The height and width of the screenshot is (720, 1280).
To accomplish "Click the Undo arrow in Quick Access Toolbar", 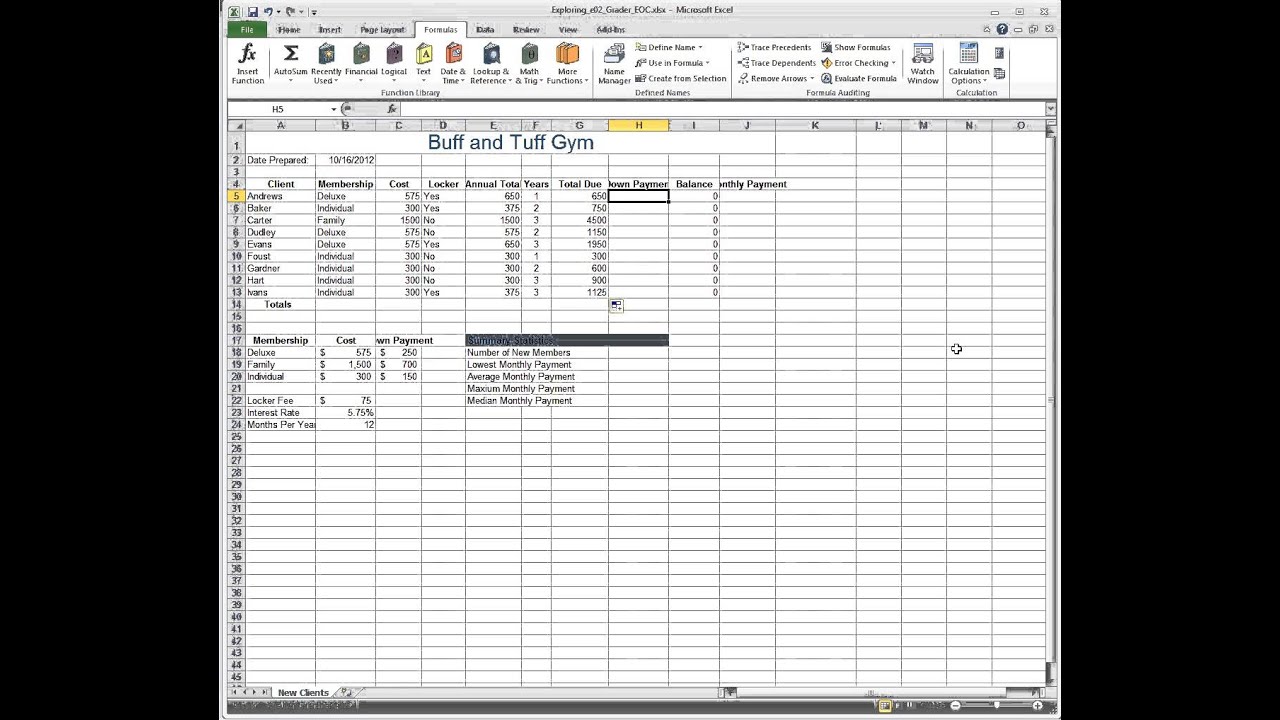I will tap(270, 12).
